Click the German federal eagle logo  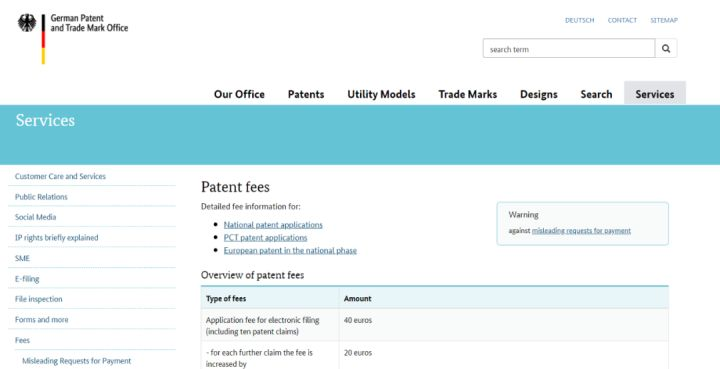point(27,23)
